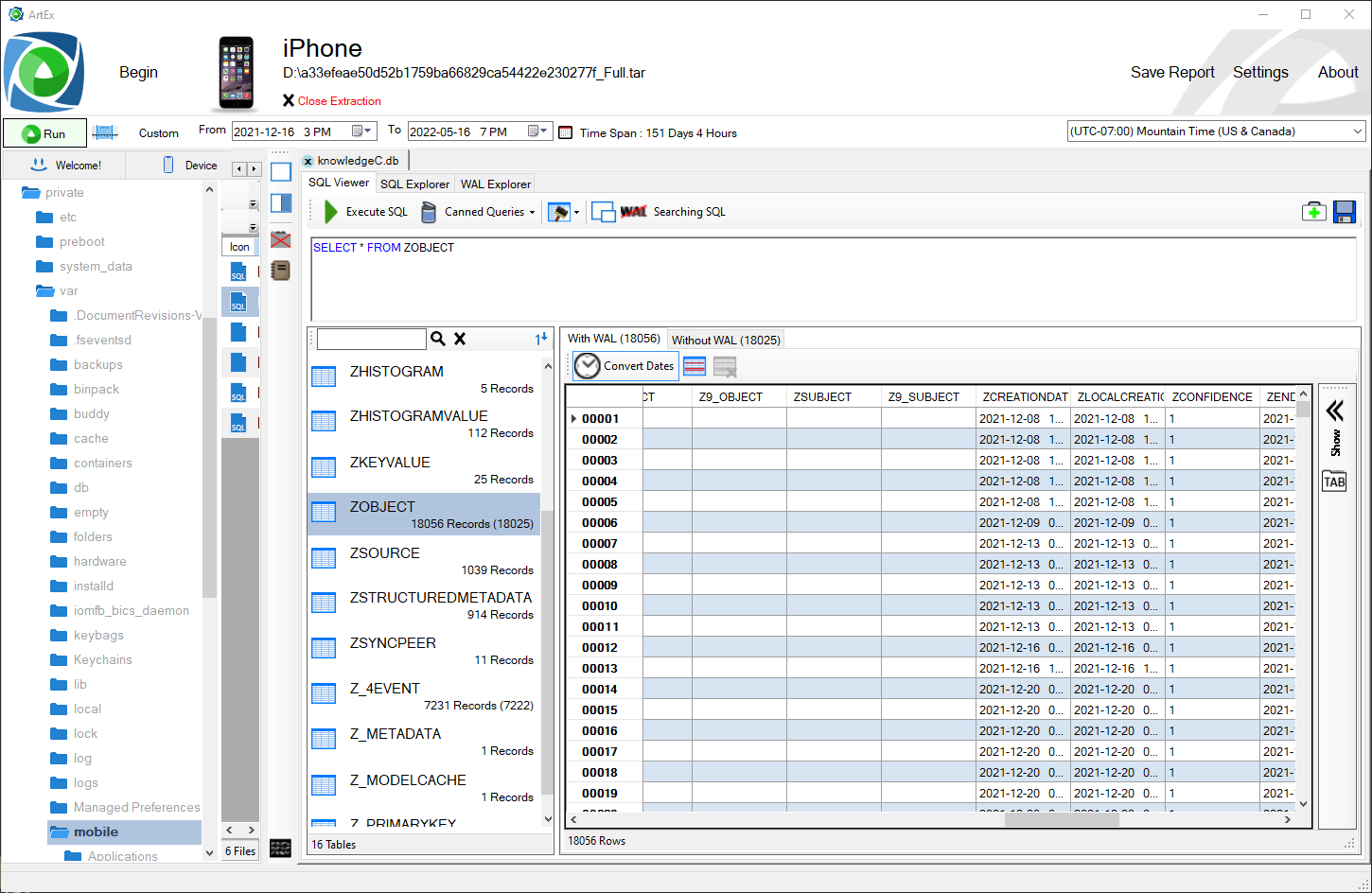Image resolution: width=1372 pixels, height=893 pixels.
Task: Select row 00010 in results grid
Action: 599,606
